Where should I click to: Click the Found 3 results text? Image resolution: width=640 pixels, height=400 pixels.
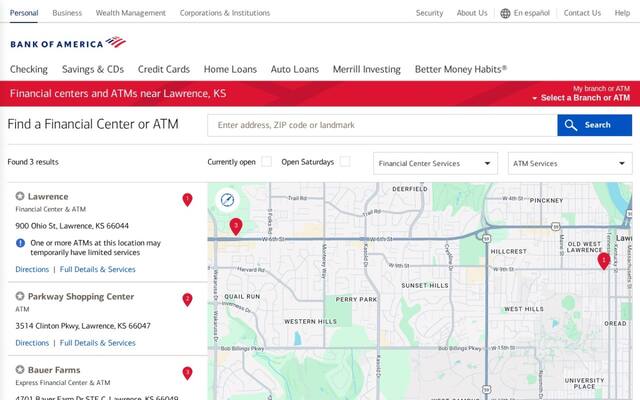(x=33, y=162)
